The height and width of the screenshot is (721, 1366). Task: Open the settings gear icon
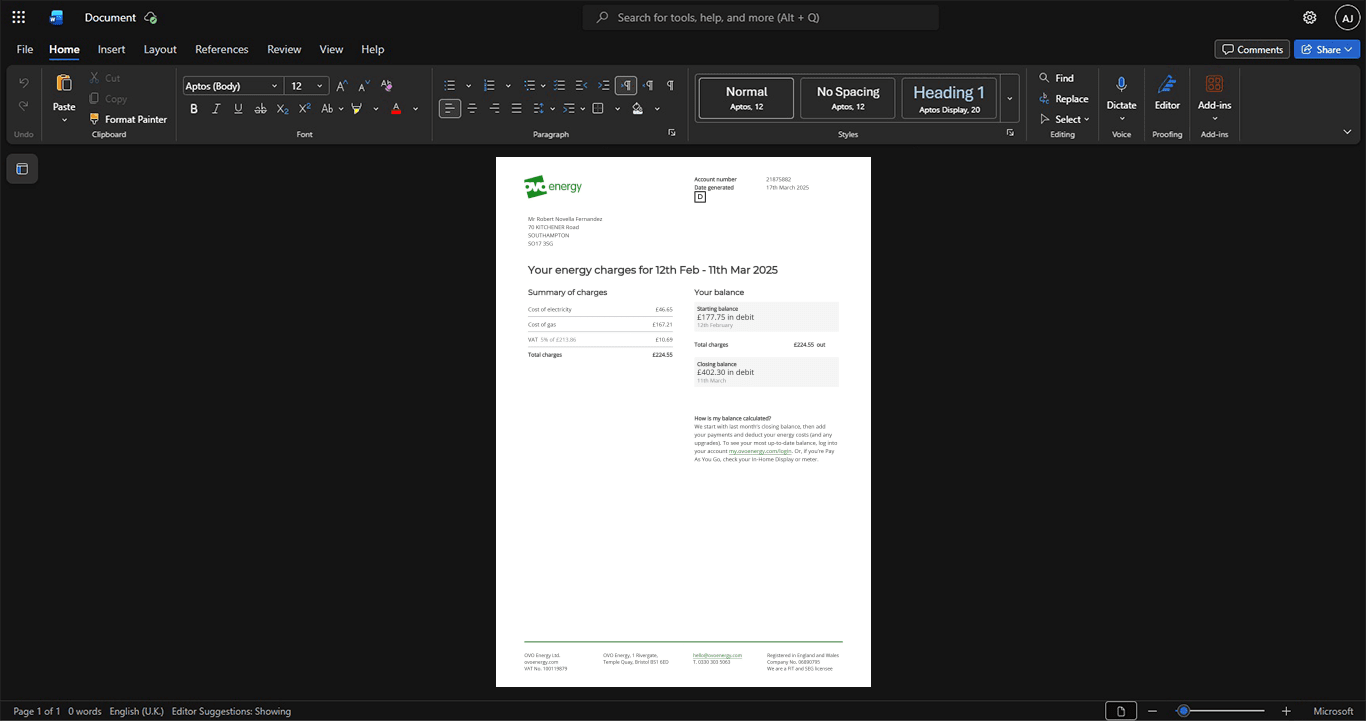(x=1310, y=17)
